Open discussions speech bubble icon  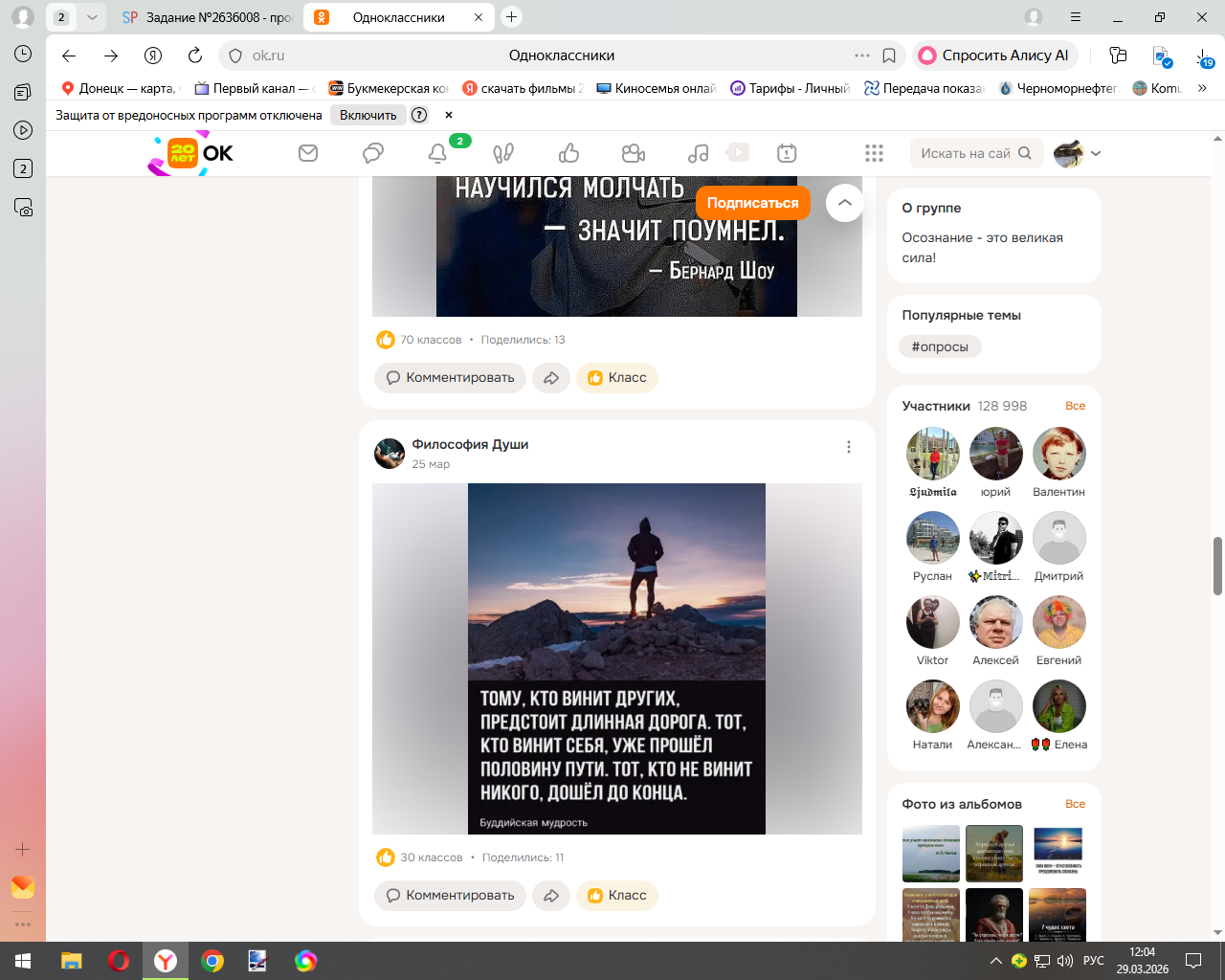coord(373,153)
